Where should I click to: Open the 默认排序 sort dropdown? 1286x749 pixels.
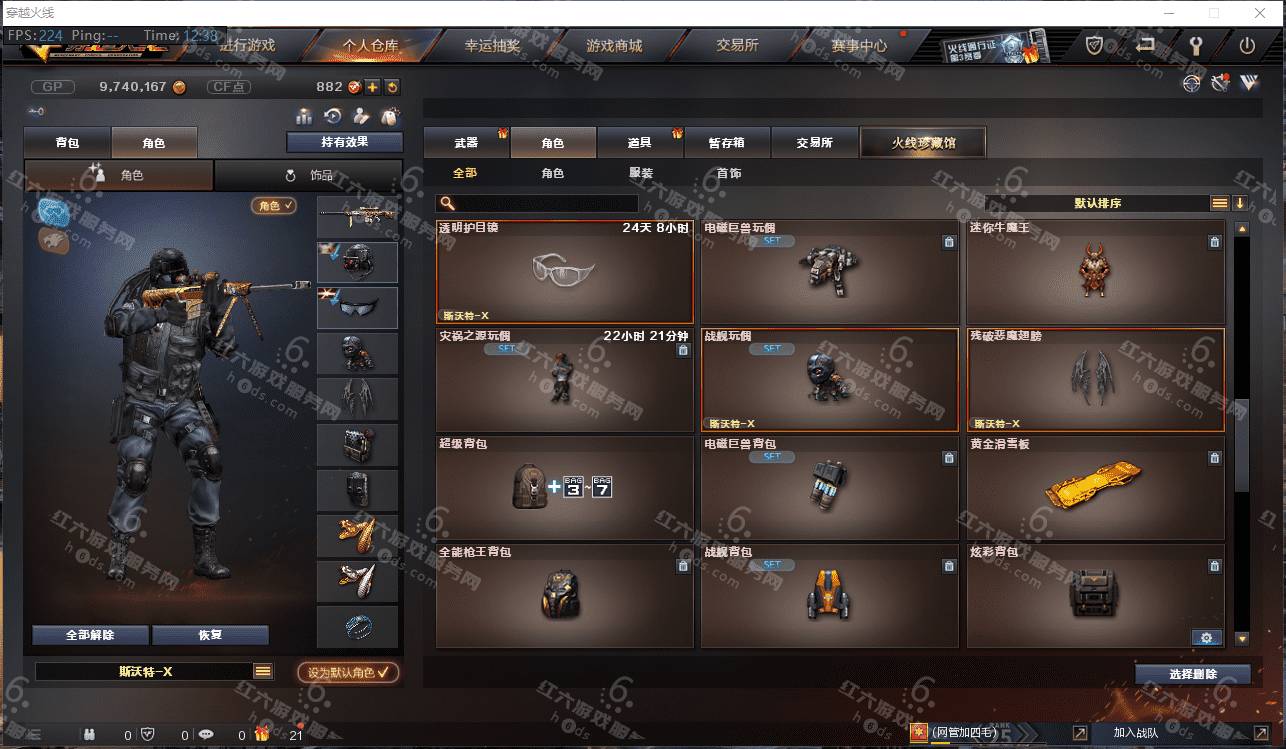click(1098, 203)
